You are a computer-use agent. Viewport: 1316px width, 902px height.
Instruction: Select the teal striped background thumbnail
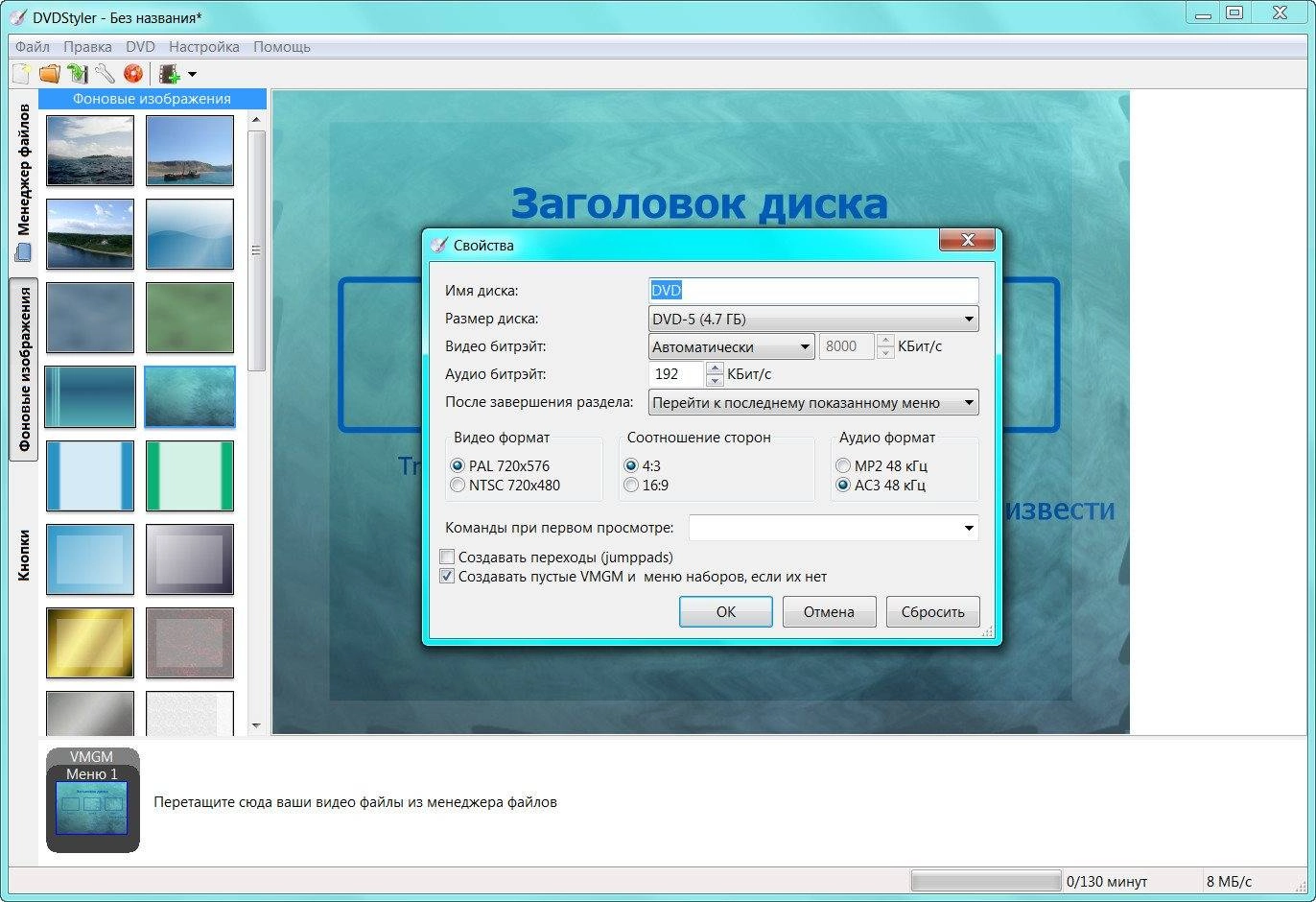click(90, 397)
